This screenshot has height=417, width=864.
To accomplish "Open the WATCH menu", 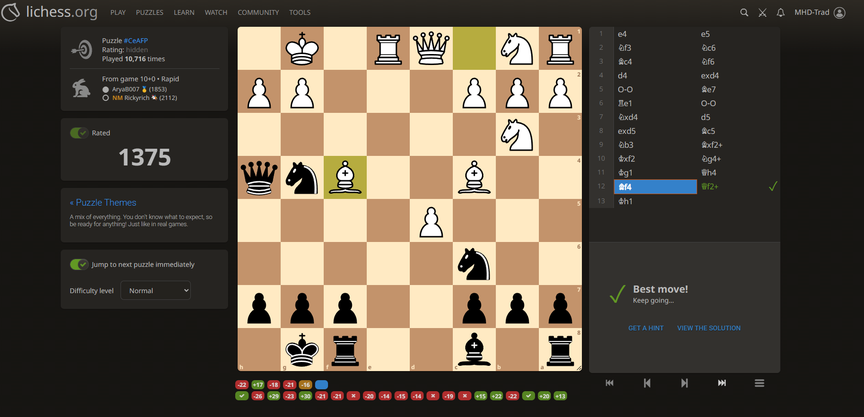I will (x=216, y=13).
